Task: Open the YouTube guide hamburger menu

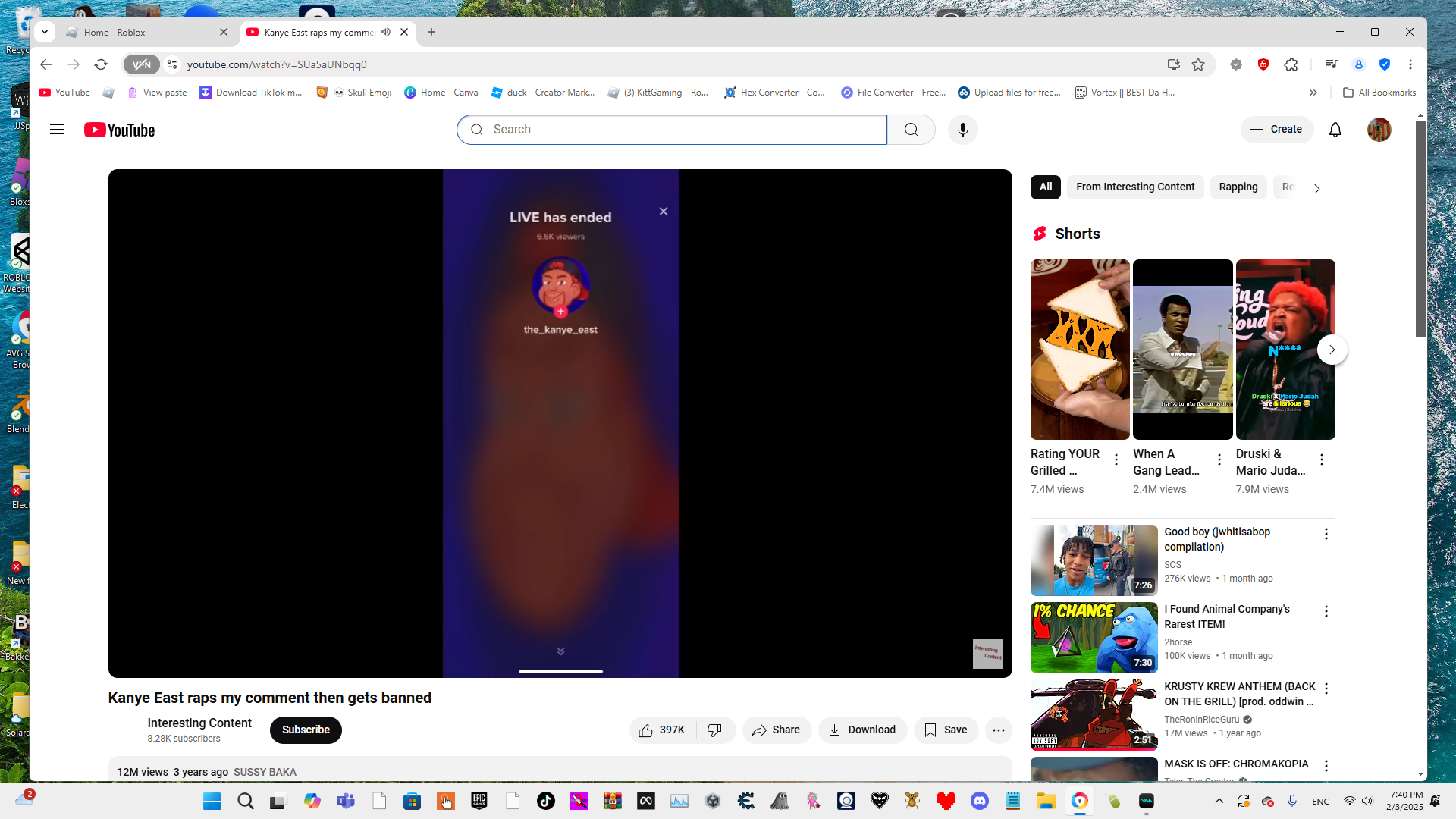Action: point(57,130)
